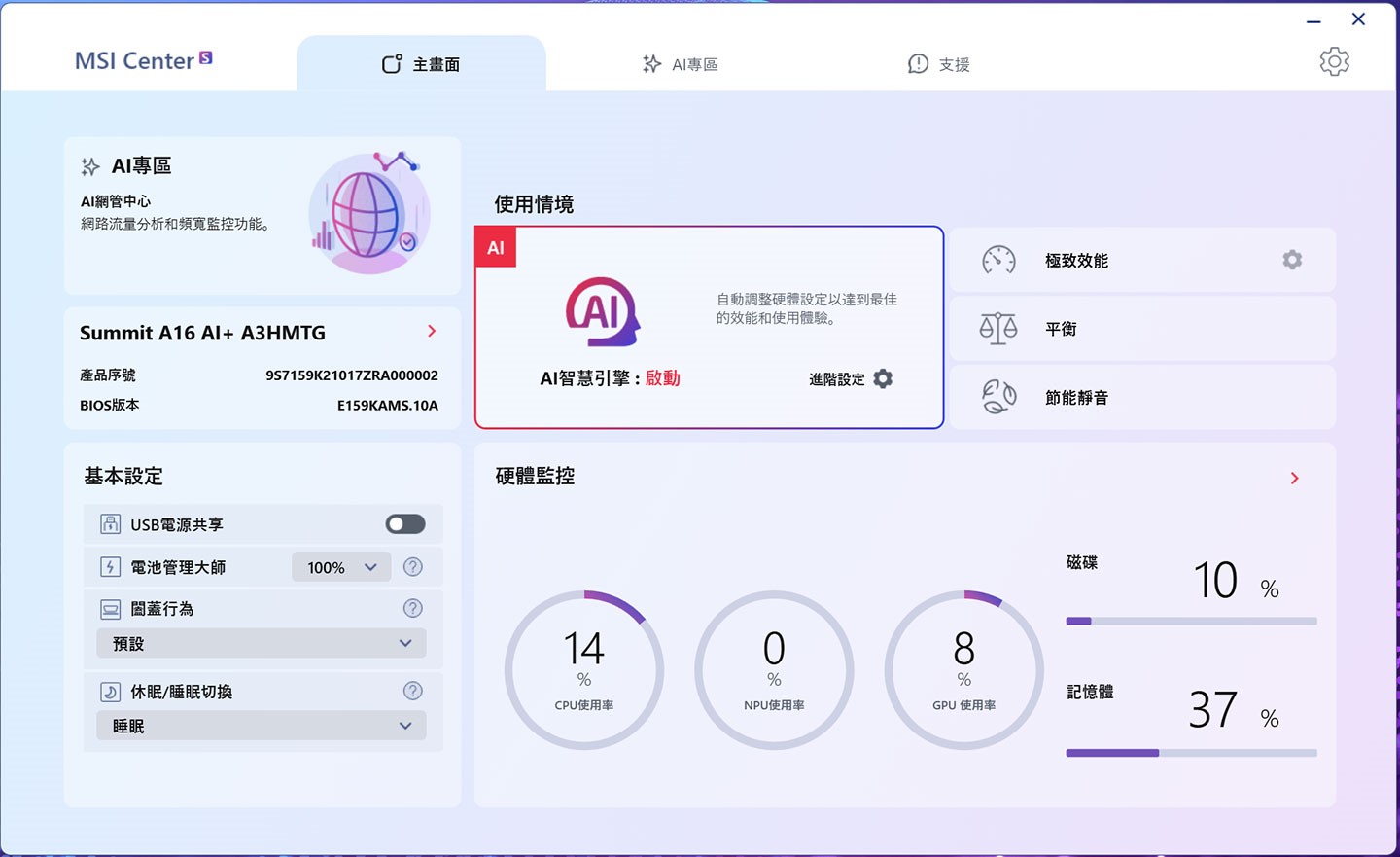Click the 記憶體 37 % value
The width and height of the screenshot is (1400, 857).
[x=1234, y=711]
